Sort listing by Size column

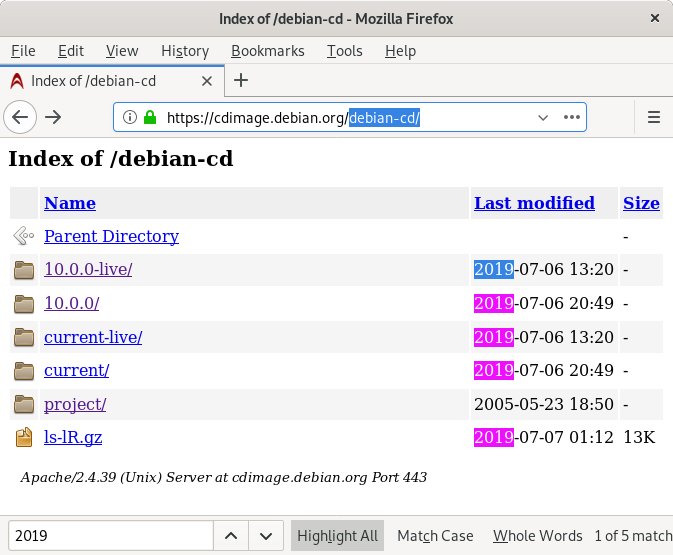(x=641, y=203)
